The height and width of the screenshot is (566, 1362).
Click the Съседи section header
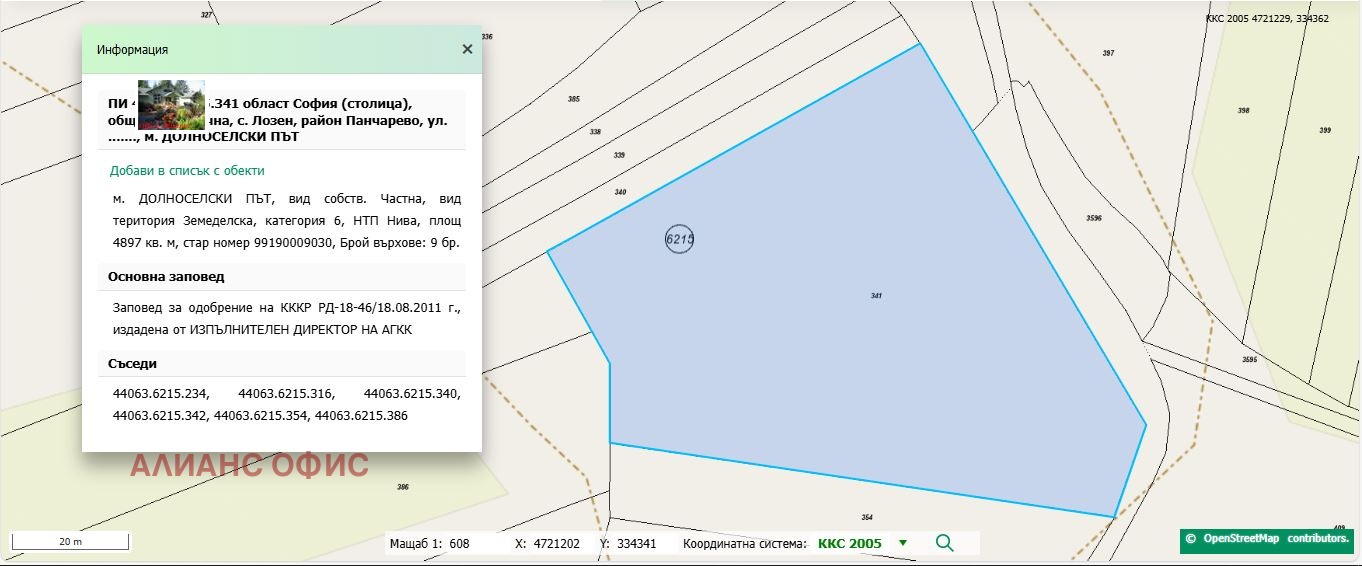[x=133, y=364]
